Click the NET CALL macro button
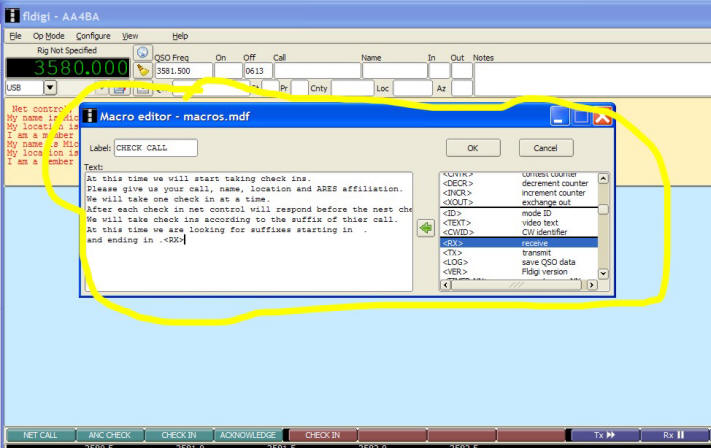This screenshot has width=711, height=448. (40, 435)
